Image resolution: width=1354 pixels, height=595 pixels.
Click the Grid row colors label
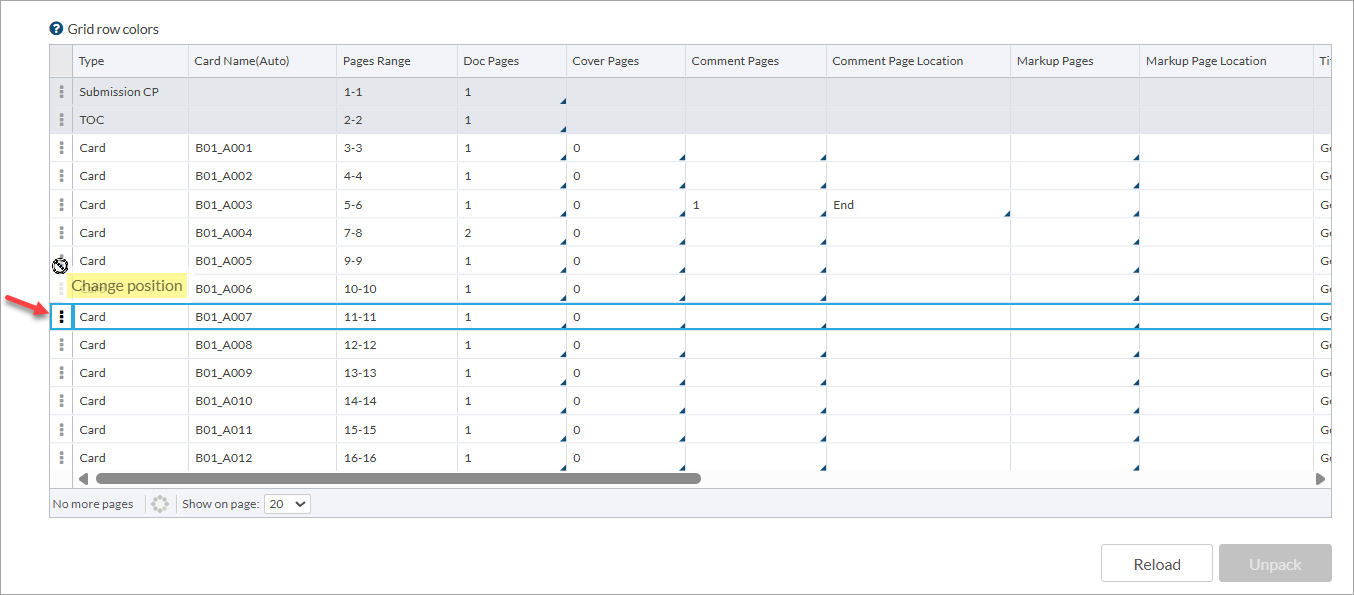tap(113, 29)
